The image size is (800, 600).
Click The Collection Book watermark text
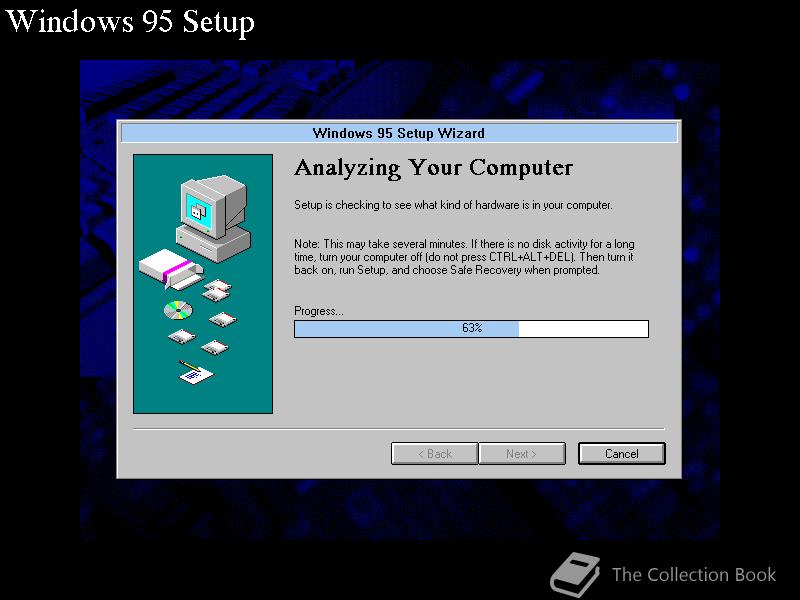tap(694, 574)
